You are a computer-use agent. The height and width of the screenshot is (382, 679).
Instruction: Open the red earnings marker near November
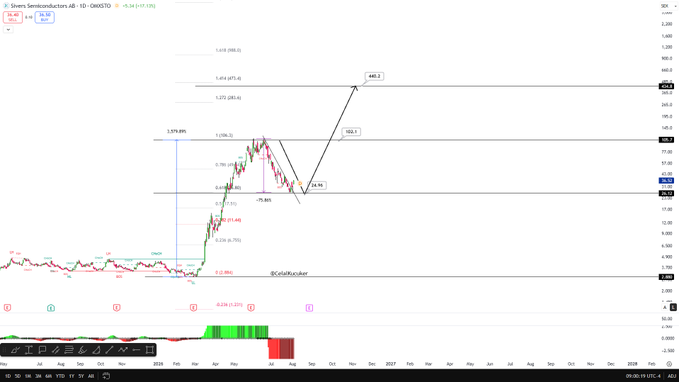[116, 308]
